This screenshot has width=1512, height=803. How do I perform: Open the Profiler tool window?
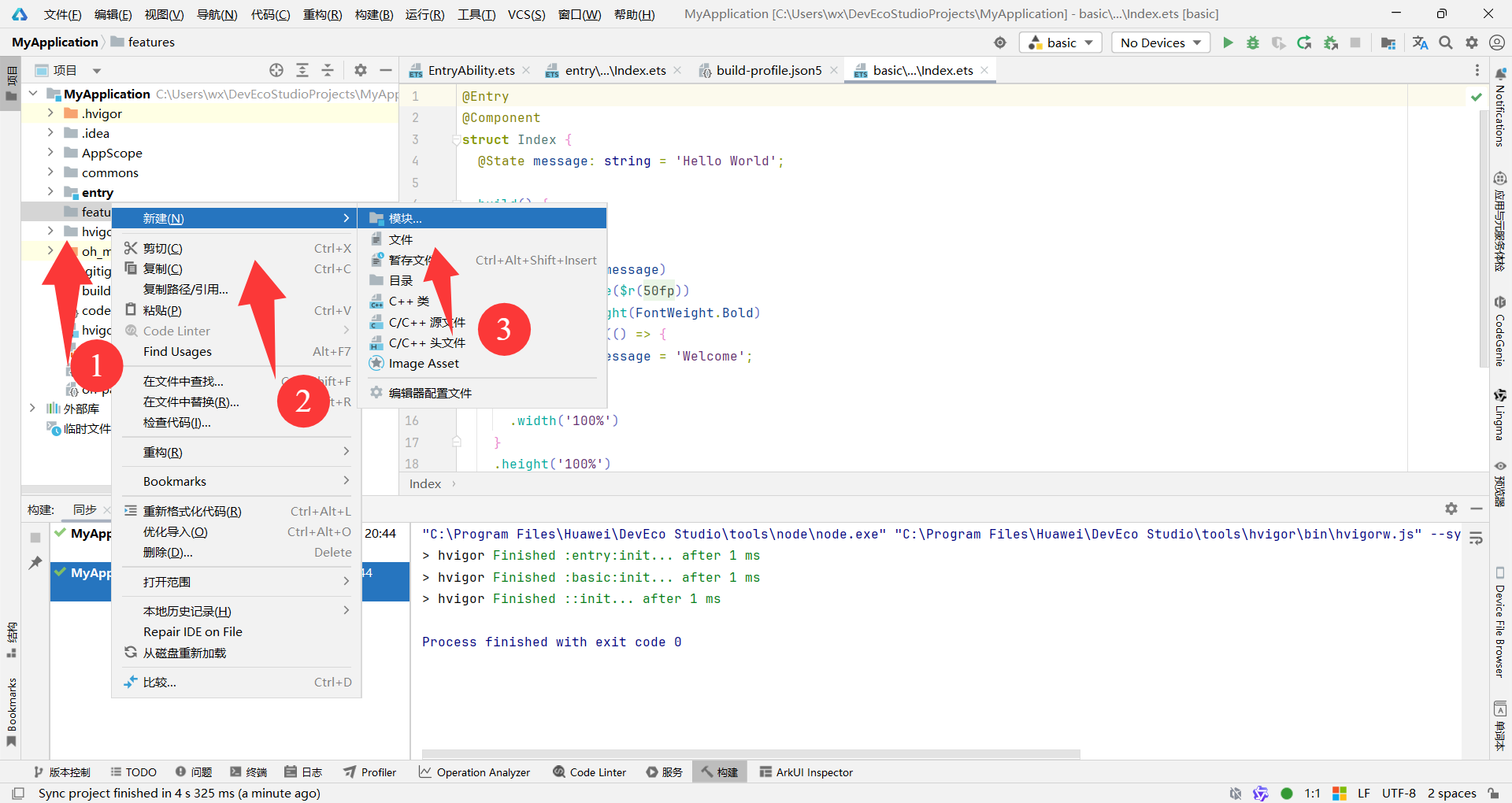(x=370, y=772)
